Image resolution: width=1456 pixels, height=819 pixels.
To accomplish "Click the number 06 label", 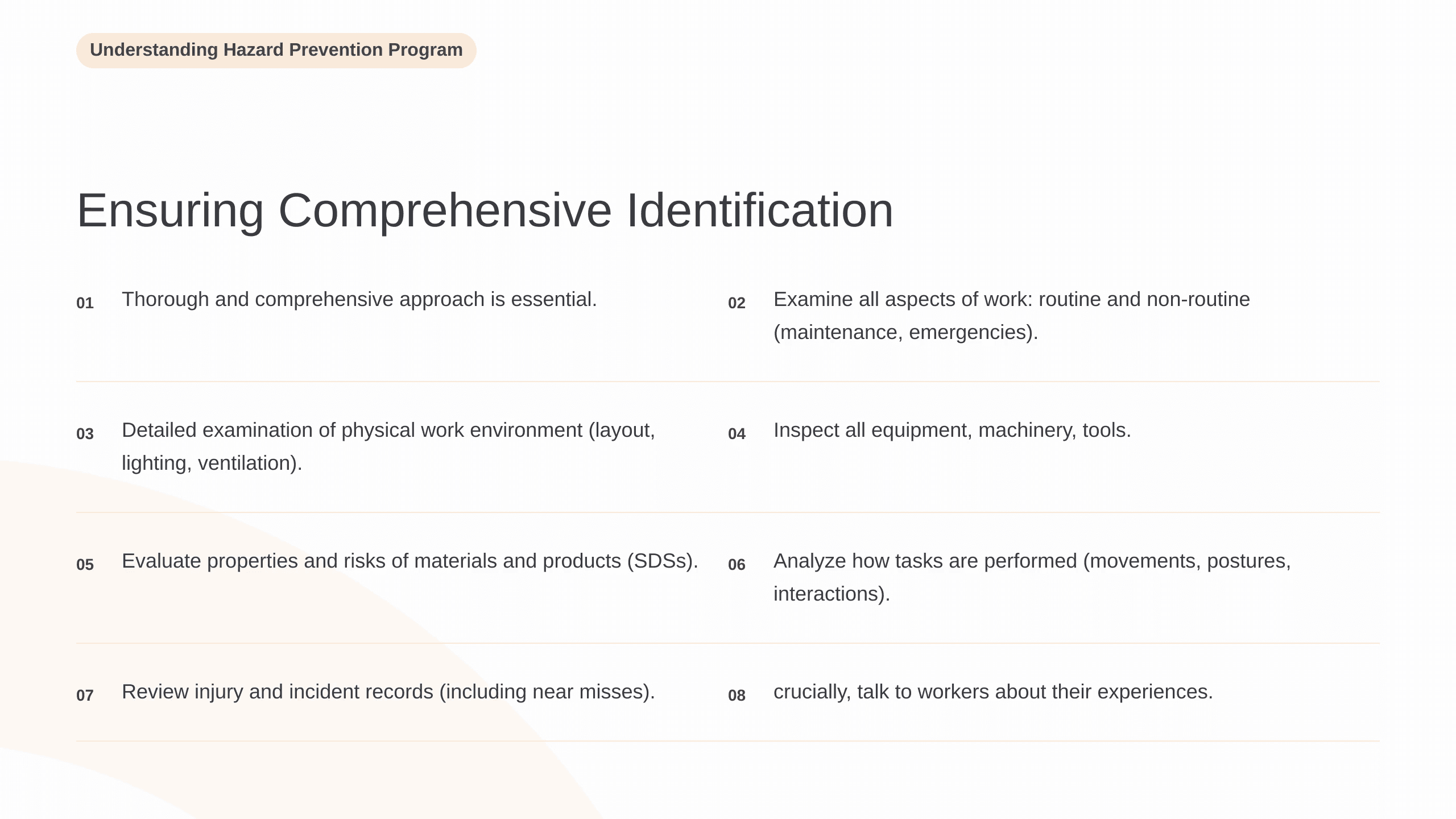I will click(x=737, y=565).
